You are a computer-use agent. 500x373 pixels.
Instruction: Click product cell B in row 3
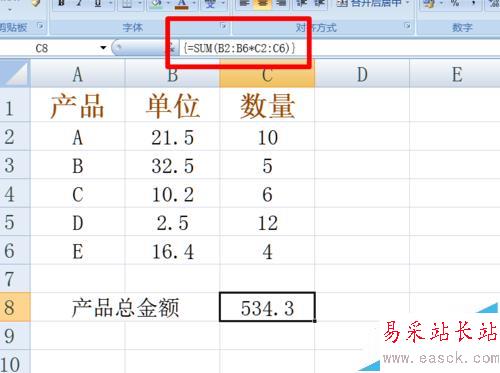pyautogui.click(x=78, y=165)
